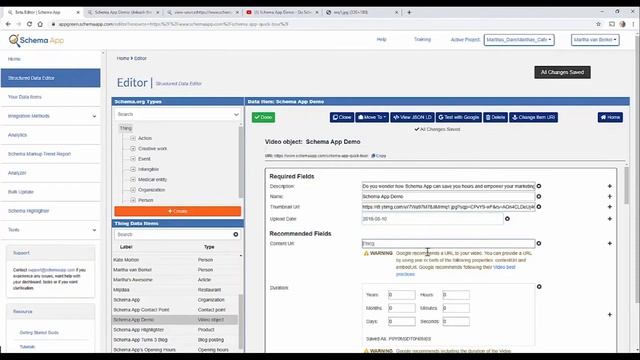This screenshot has width=640, height=360.
Task: Open a new browser tab
Action: click(409, 12)
